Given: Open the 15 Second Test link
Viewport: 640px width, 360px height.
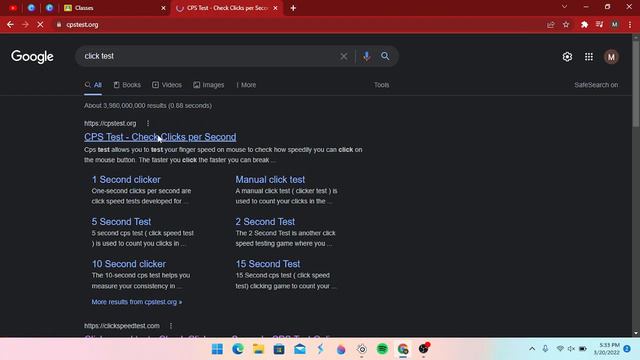Looking at the screenshot, I should coord(268,264).
